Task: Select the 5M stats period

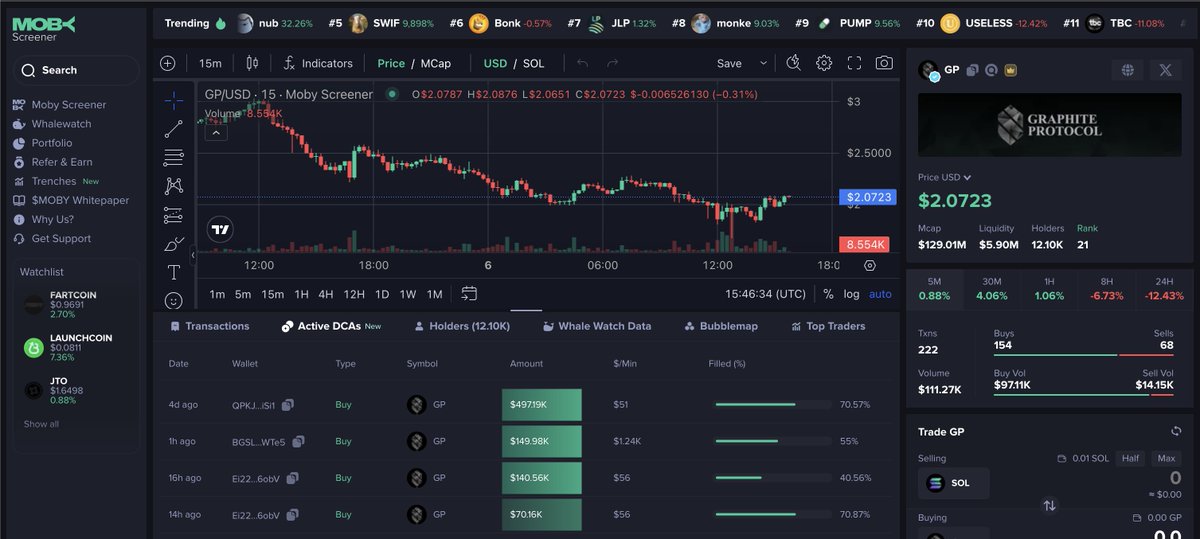Action: [934, 289]
